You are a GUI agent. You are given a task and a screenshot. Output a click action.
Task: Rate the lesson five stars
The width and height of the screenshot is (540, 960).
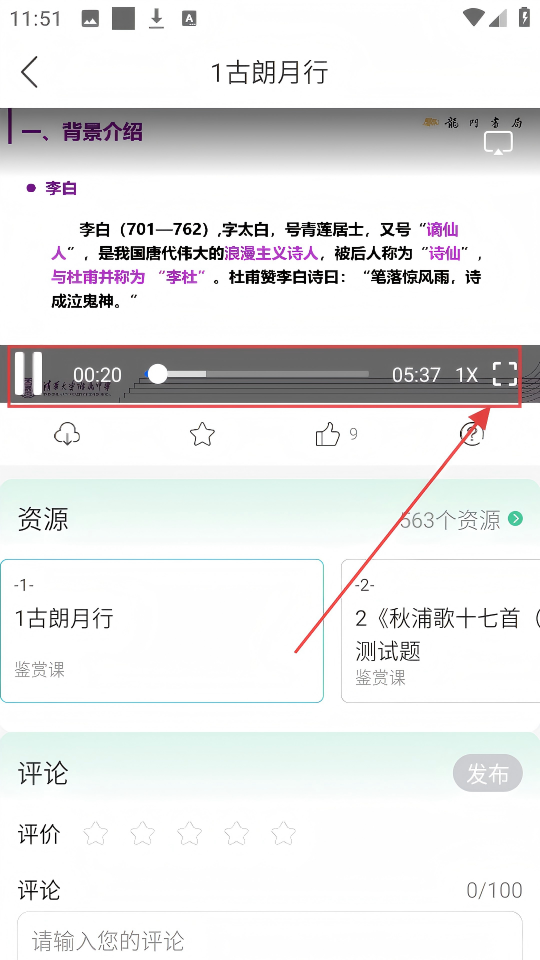pos(283,833)
